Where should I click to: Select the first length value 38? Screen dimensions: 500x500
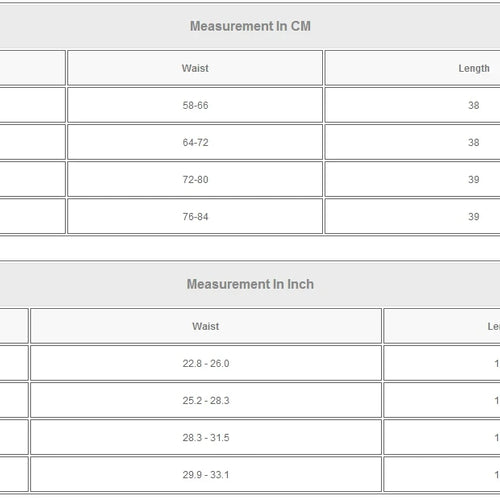click(413, 105)
